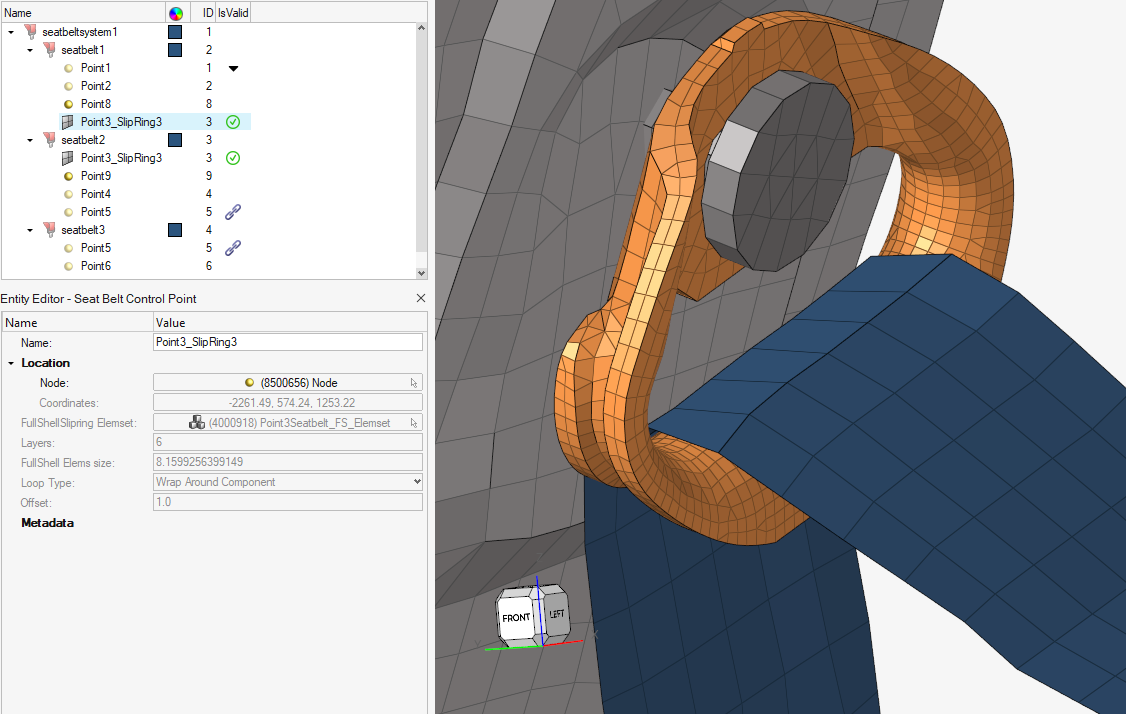
Task: Click the seatbelt2 color swatch
Action: [x=175, y=140]
